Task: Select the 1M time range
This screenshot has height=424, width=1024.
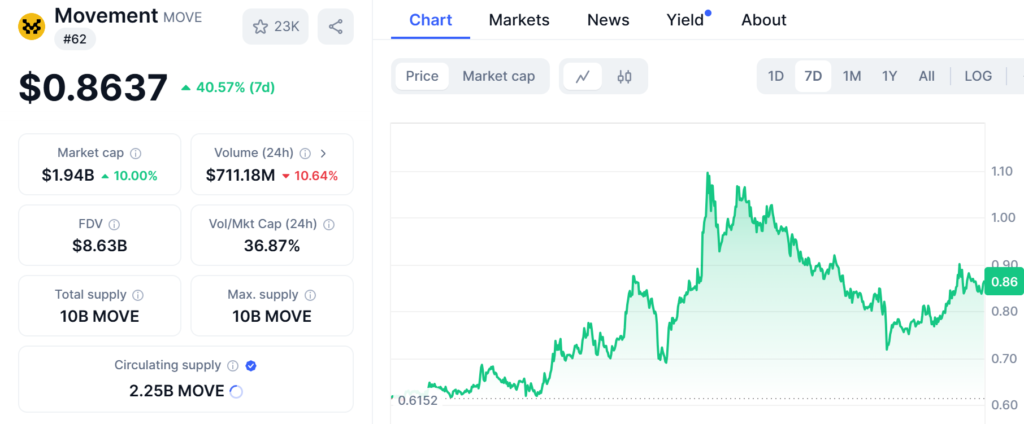Action: click(852, 76)
